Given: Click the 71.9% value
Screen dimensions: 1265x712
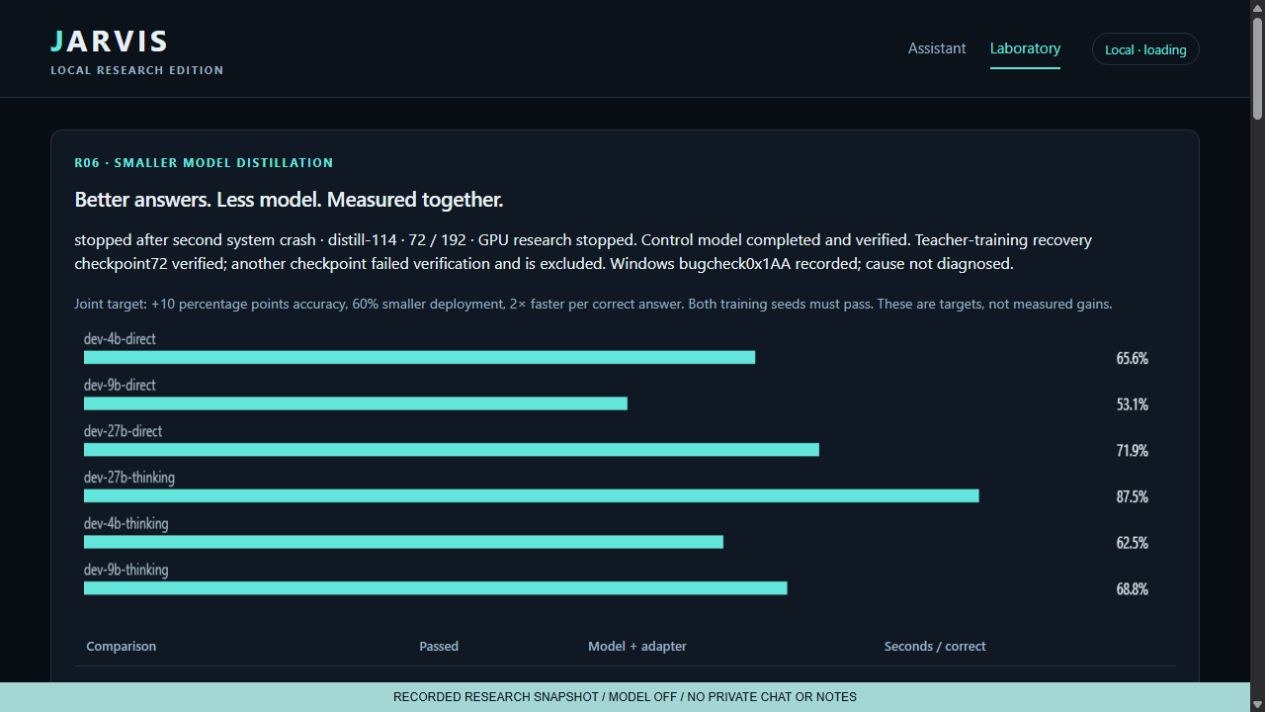Looking at the screenshot, I should (1132, 450).
